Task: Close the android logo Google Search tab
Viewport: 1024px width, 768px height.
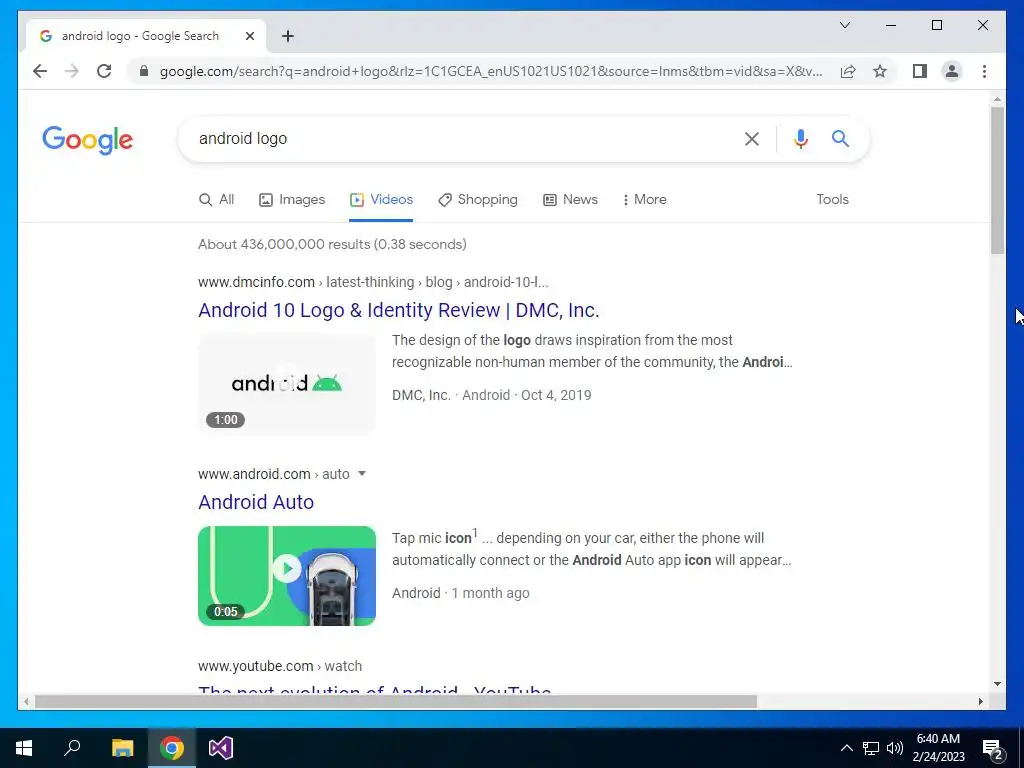Action: tap(249, 36)
